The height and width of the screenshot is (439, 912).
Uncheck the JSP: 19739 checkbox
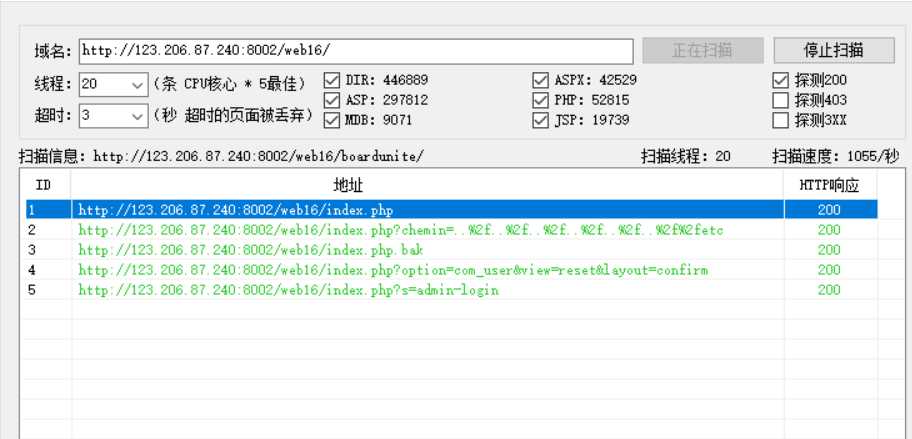540,120
